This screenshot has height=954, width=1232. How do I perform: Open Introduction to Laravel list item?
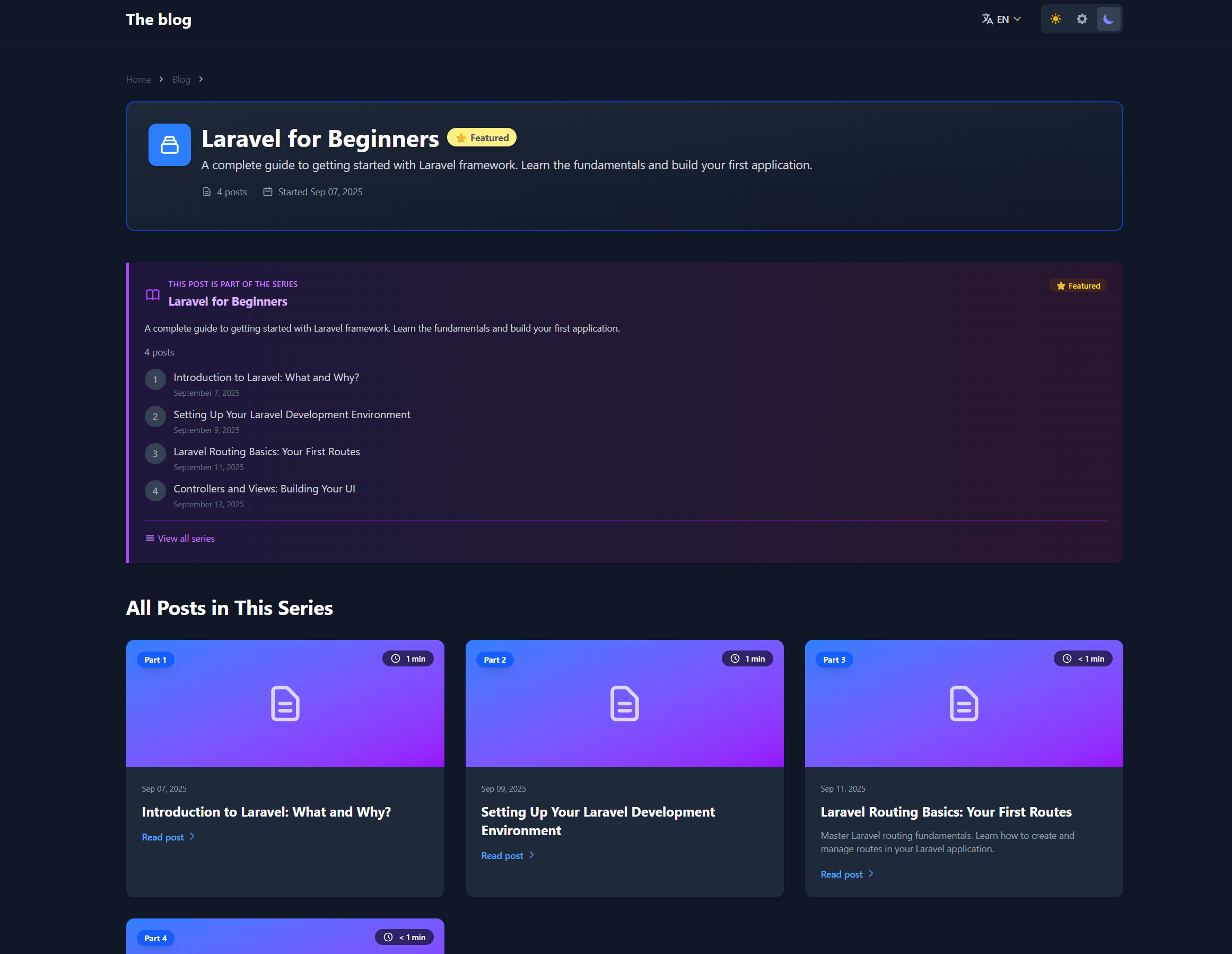[x=266, y=377]
